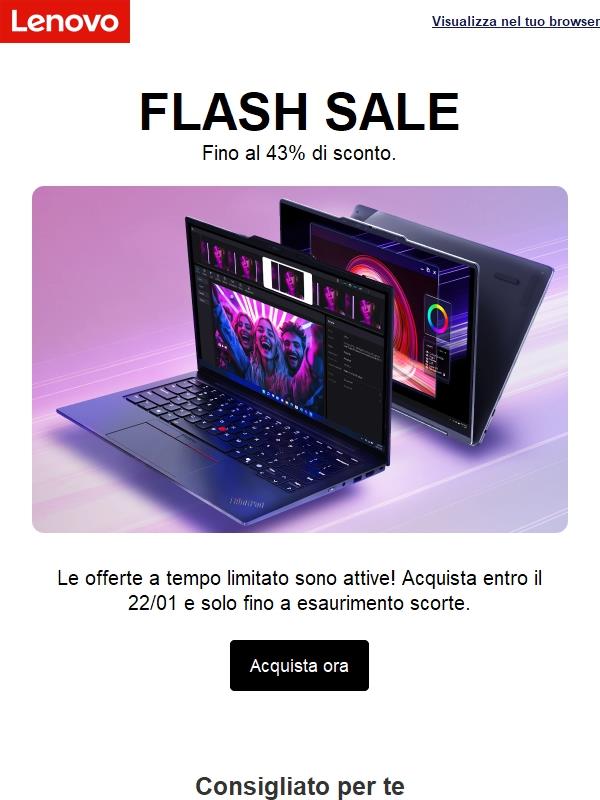
Task: Click the red TrackPoint nub on the keyboard
Action: (222, 429)
